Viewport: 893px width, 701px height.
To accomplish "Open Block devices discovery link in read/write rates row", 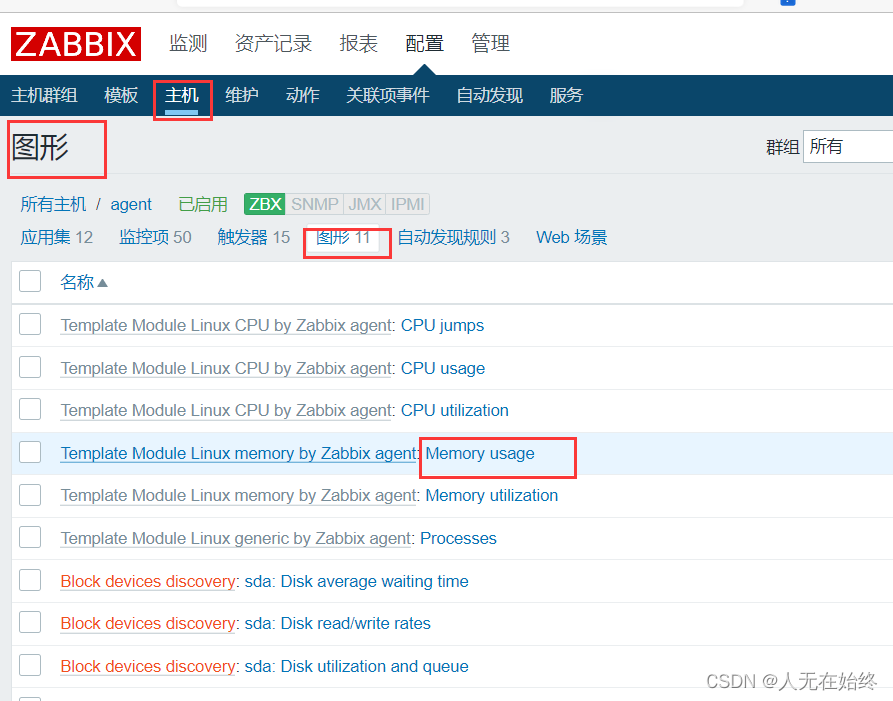I will pyautogui.click(x=148, y=623).
